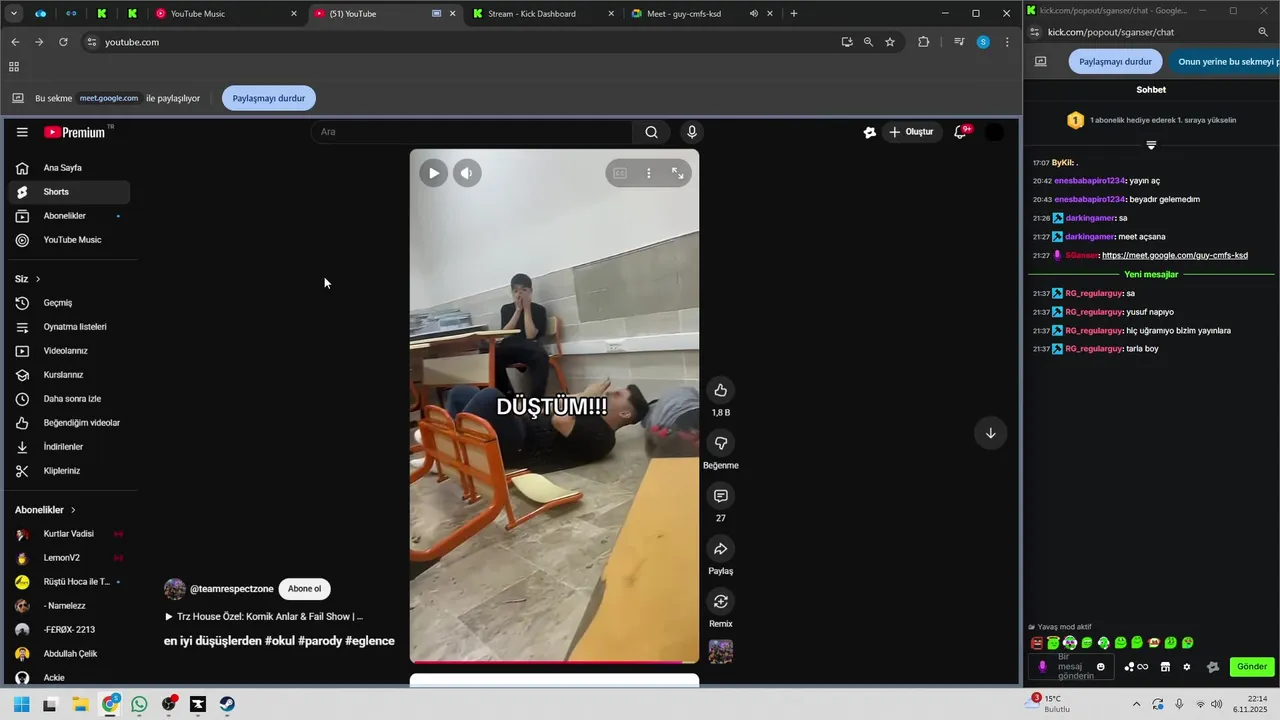Open Abdullah Çelik channel in subscriptions
Screen dimensions: 1280x720
coord(67,654)
